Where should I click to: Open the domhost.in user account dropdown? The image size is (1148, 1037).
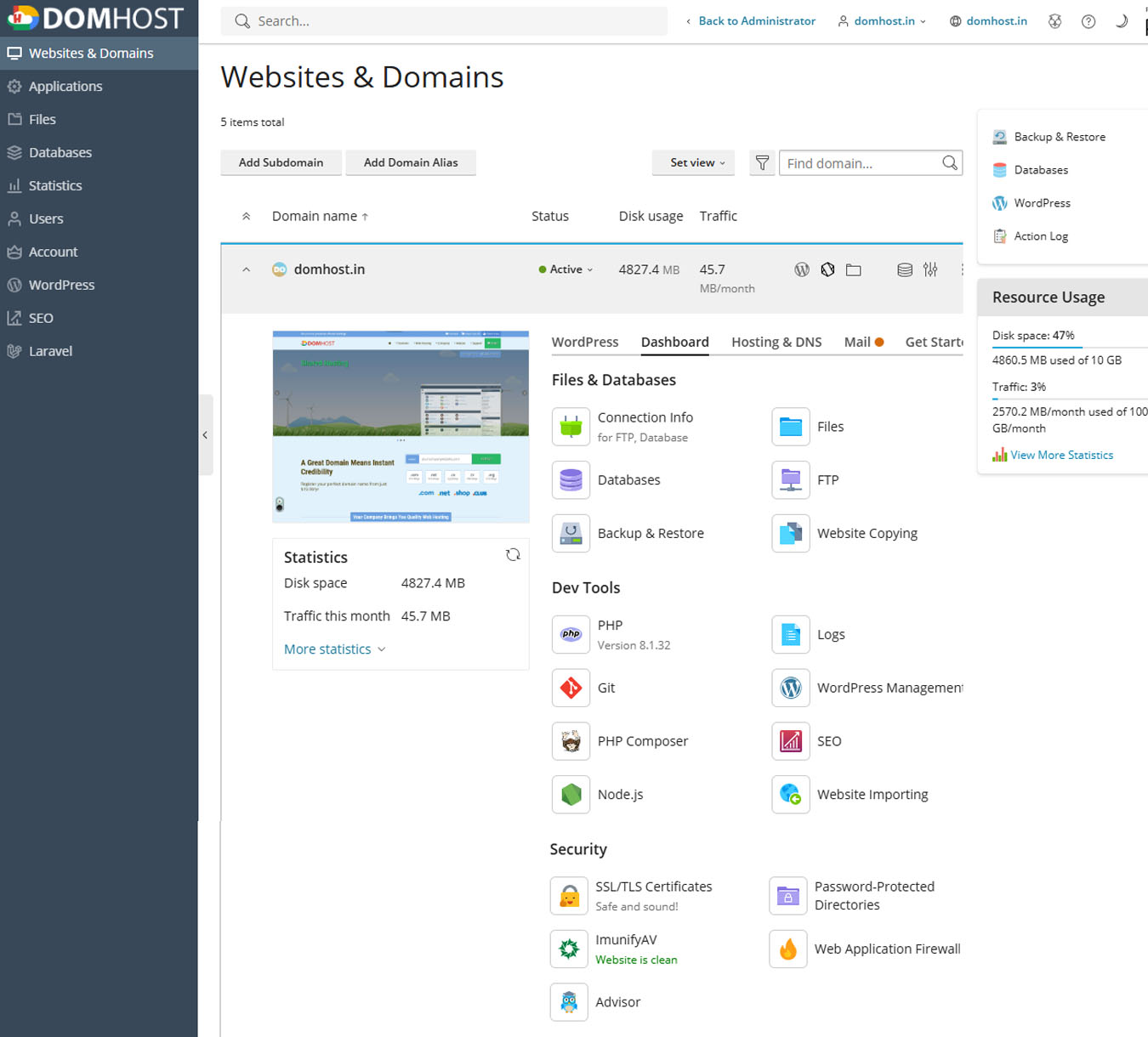(x=882, y=21)
